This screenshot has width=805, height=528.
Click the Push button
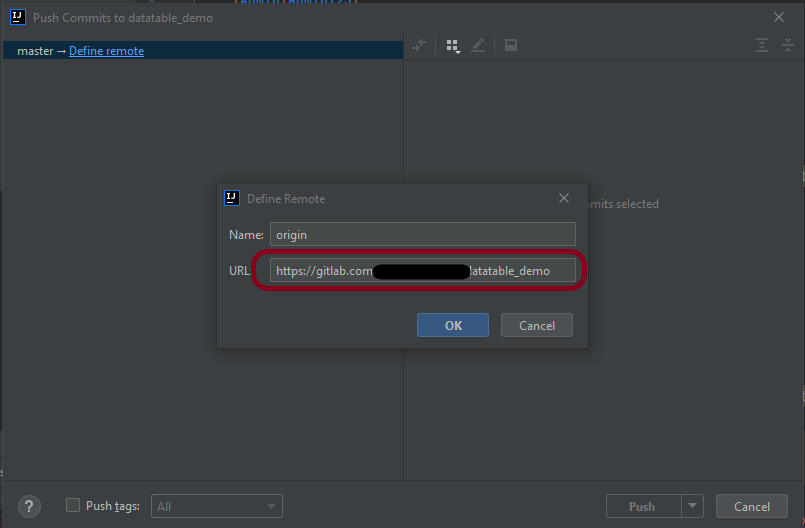pos(642,507)
